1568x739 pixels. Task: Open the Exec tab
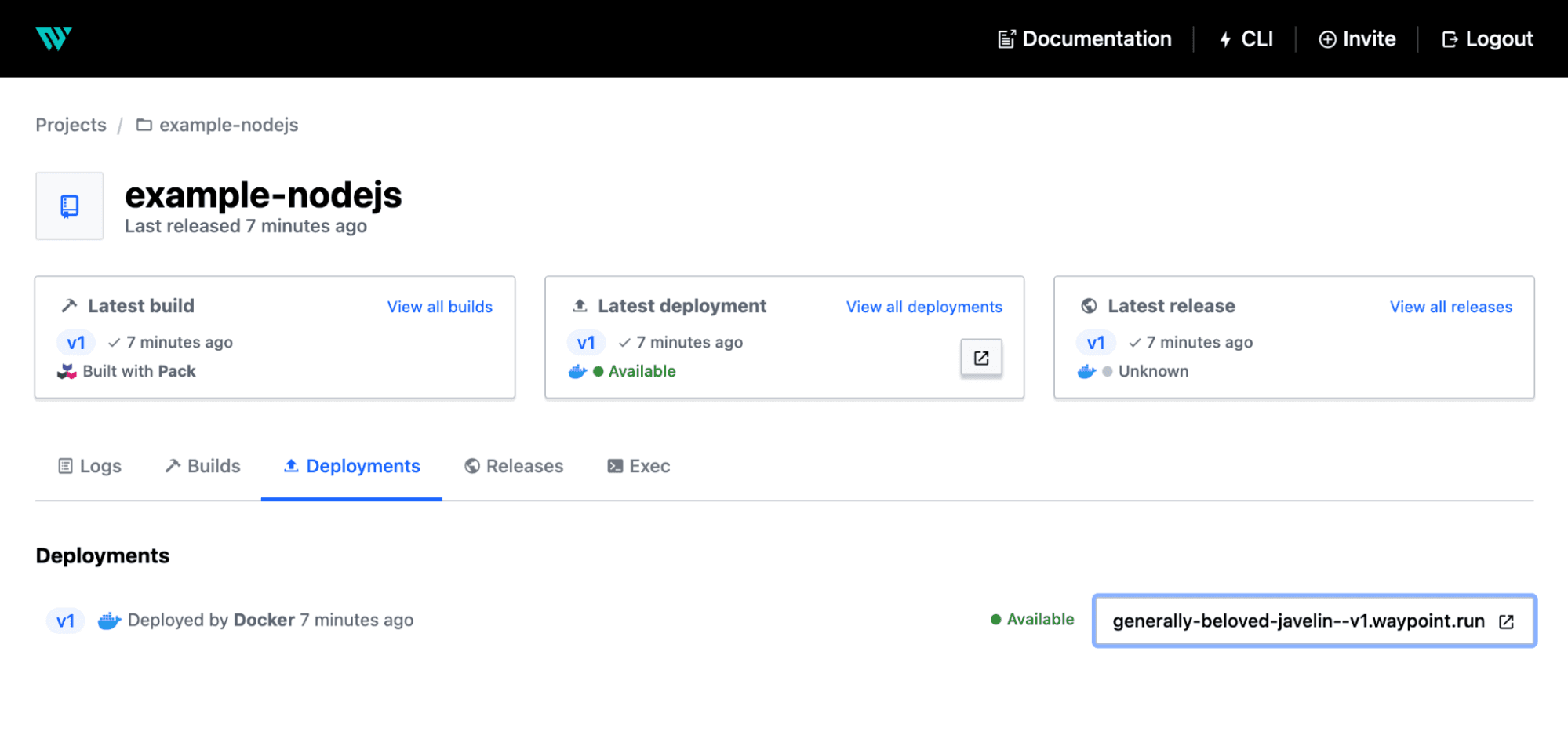[x=638, y=466]
